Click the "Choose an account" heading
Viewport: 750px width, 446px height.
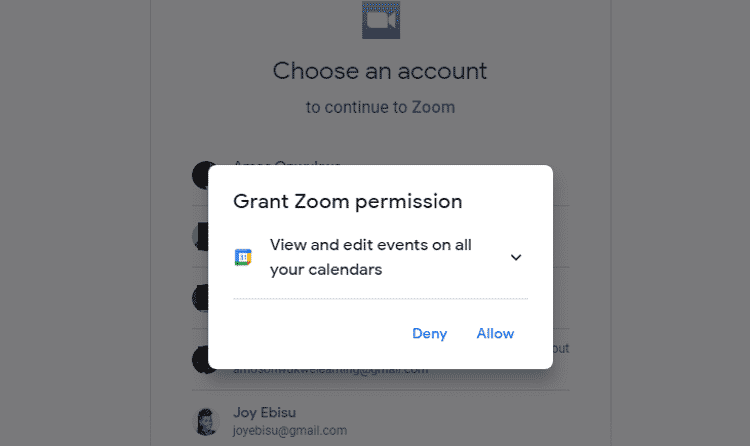(380, 71)
